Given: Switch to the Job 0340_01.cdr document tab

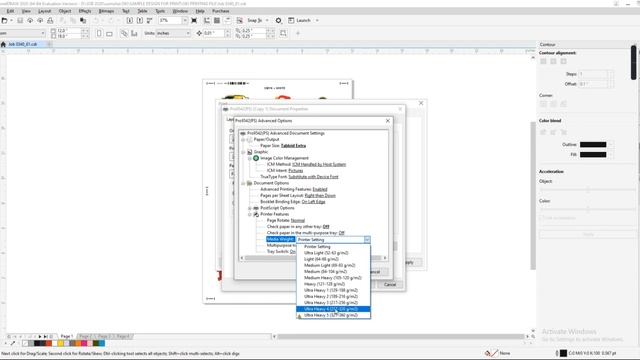Looking at the screenshot, I should 23,44.
